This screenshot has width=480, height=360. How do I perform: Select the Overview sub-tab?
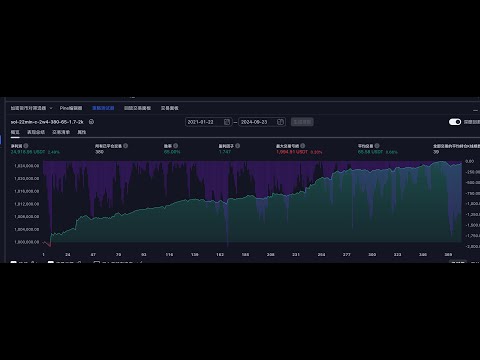tap(15, 132)
